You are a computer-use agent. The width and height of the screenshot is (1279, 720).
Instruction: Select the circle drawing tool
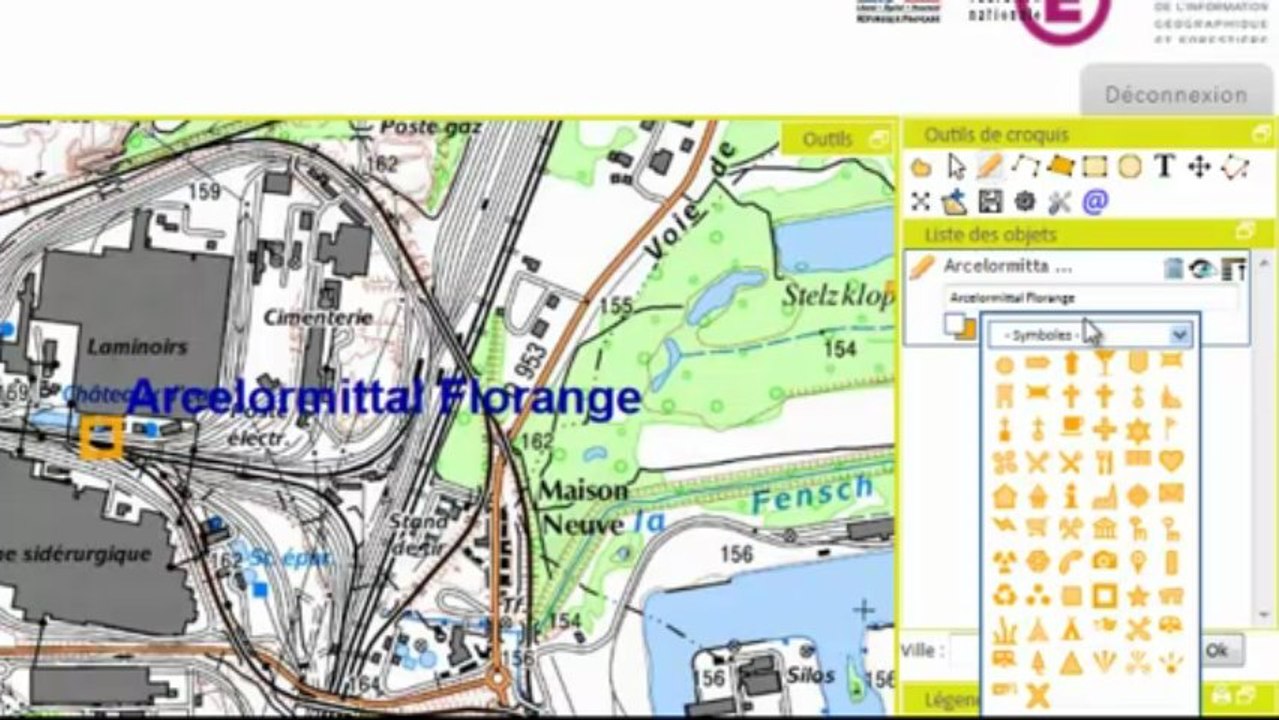coord(1130,167)
